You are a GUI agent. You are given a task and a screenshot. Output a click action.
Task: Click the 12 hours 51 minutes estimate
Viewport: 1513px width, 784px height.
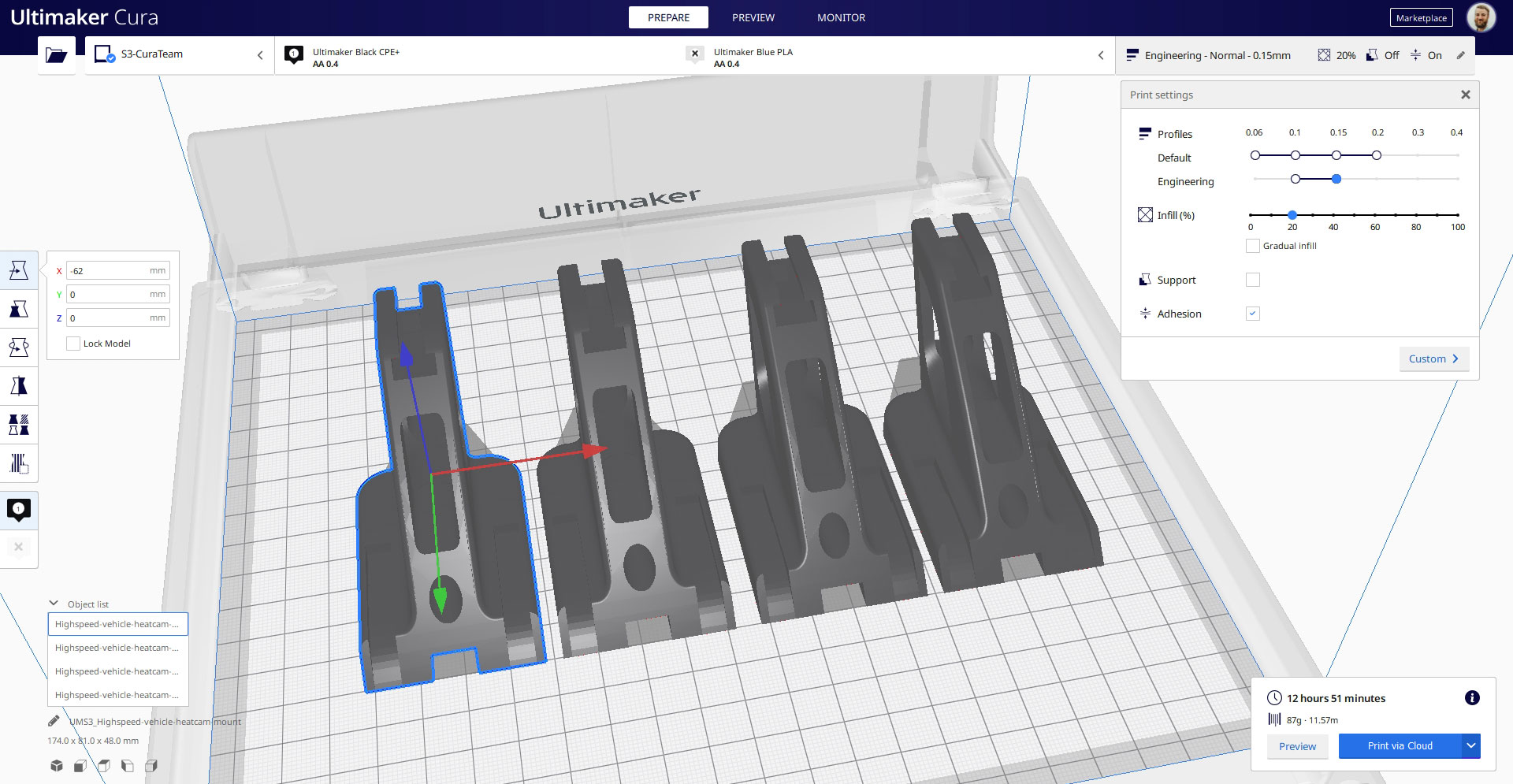[1336, 698]
